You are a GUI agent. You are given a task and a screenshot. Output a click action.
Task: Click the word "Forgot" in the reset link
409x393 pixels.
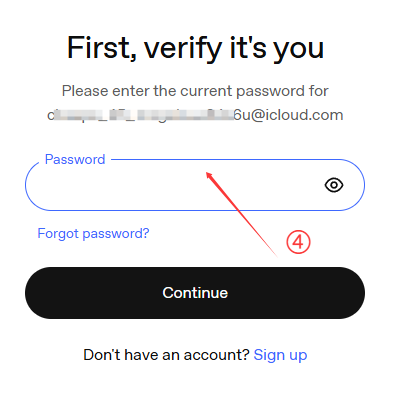point(58,234)
